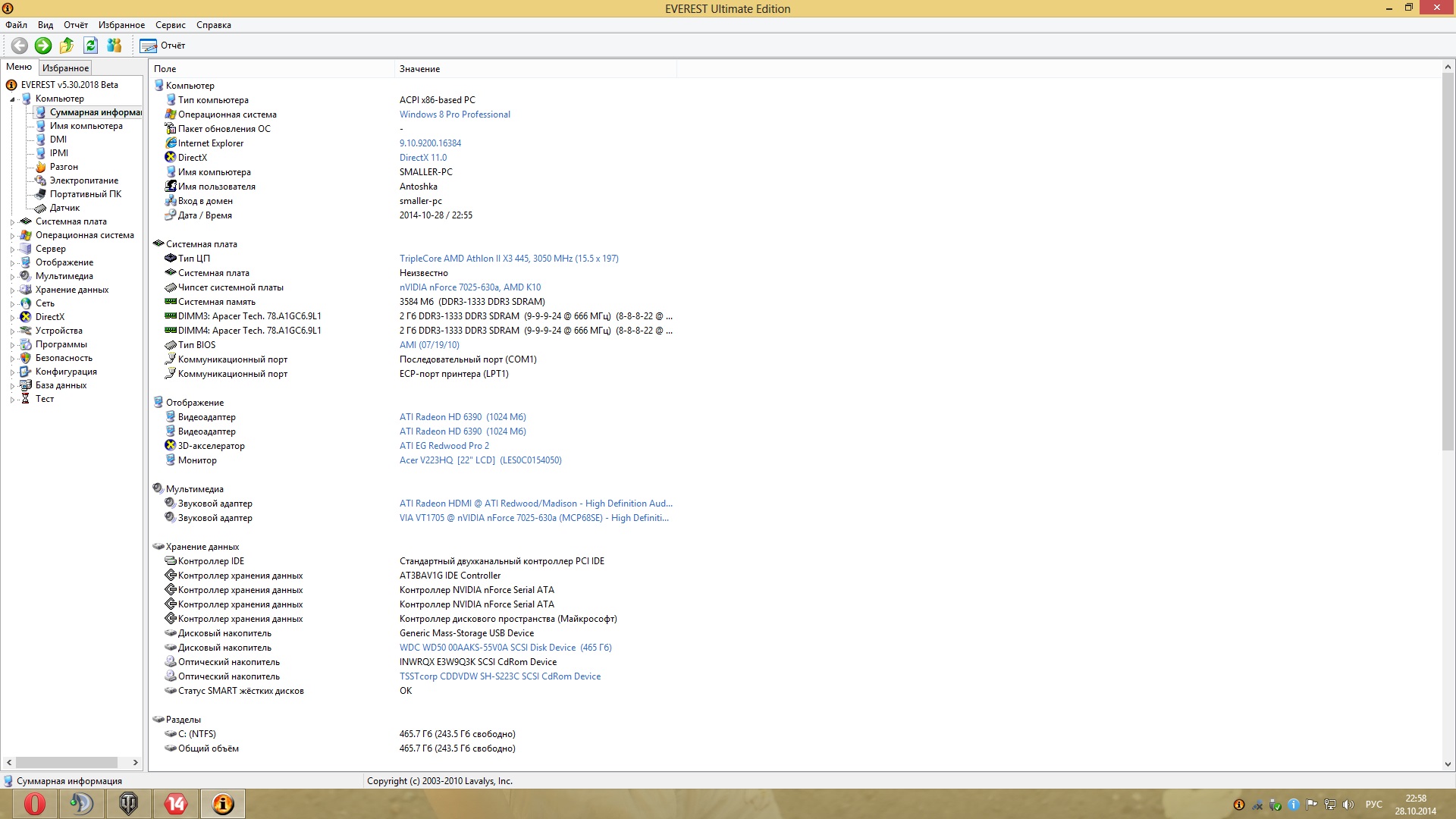
Task: Click the Тест hourglass icon
Action: 26,399
